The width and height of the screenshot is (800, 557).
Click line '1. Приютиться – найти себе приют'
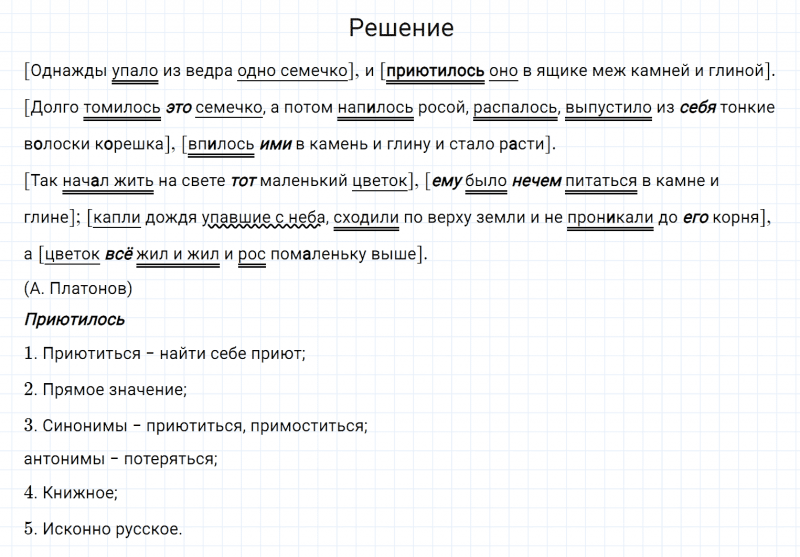(165, 353)
